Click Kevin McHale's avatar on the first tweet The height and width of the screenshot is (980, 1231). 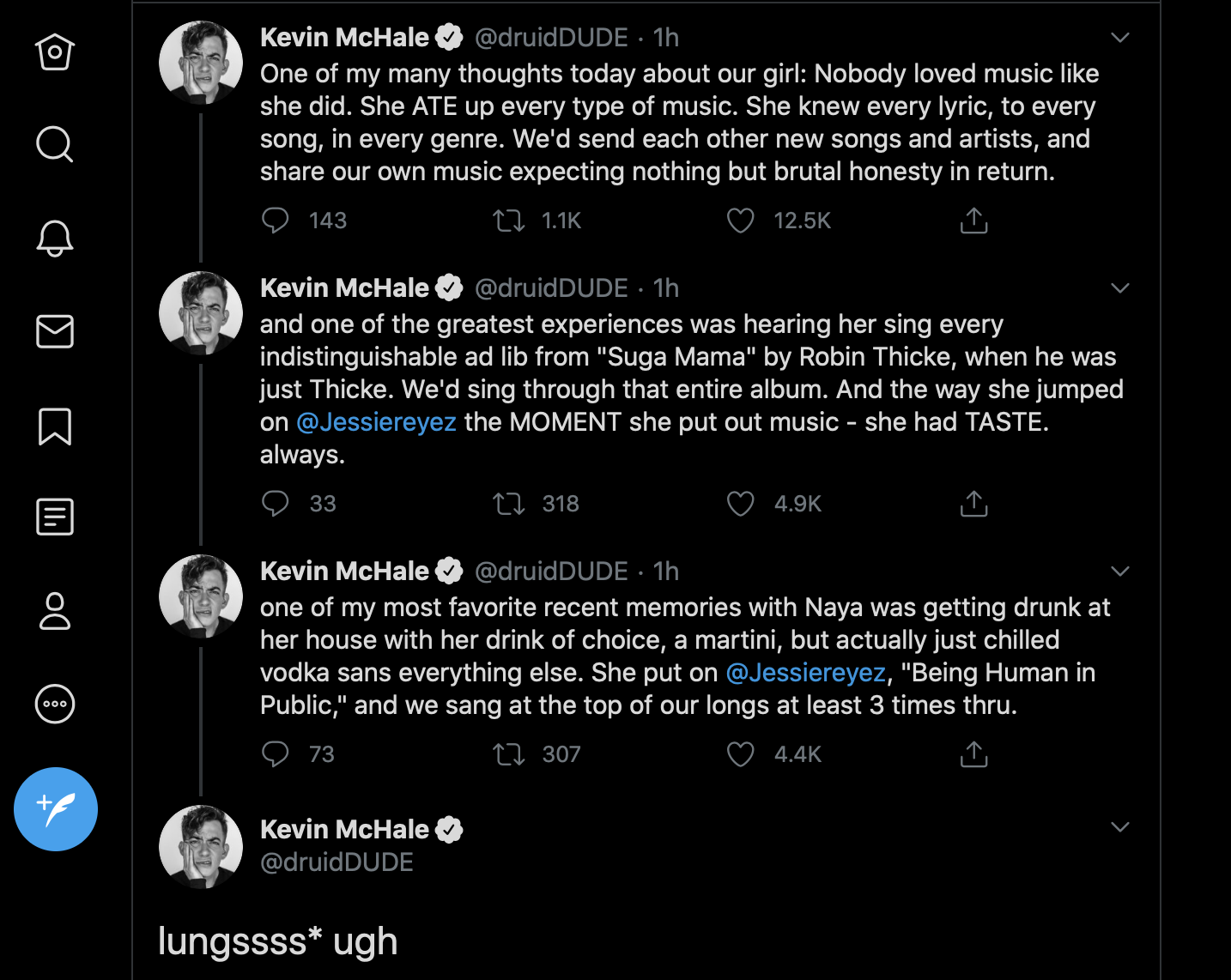[201, 64]
